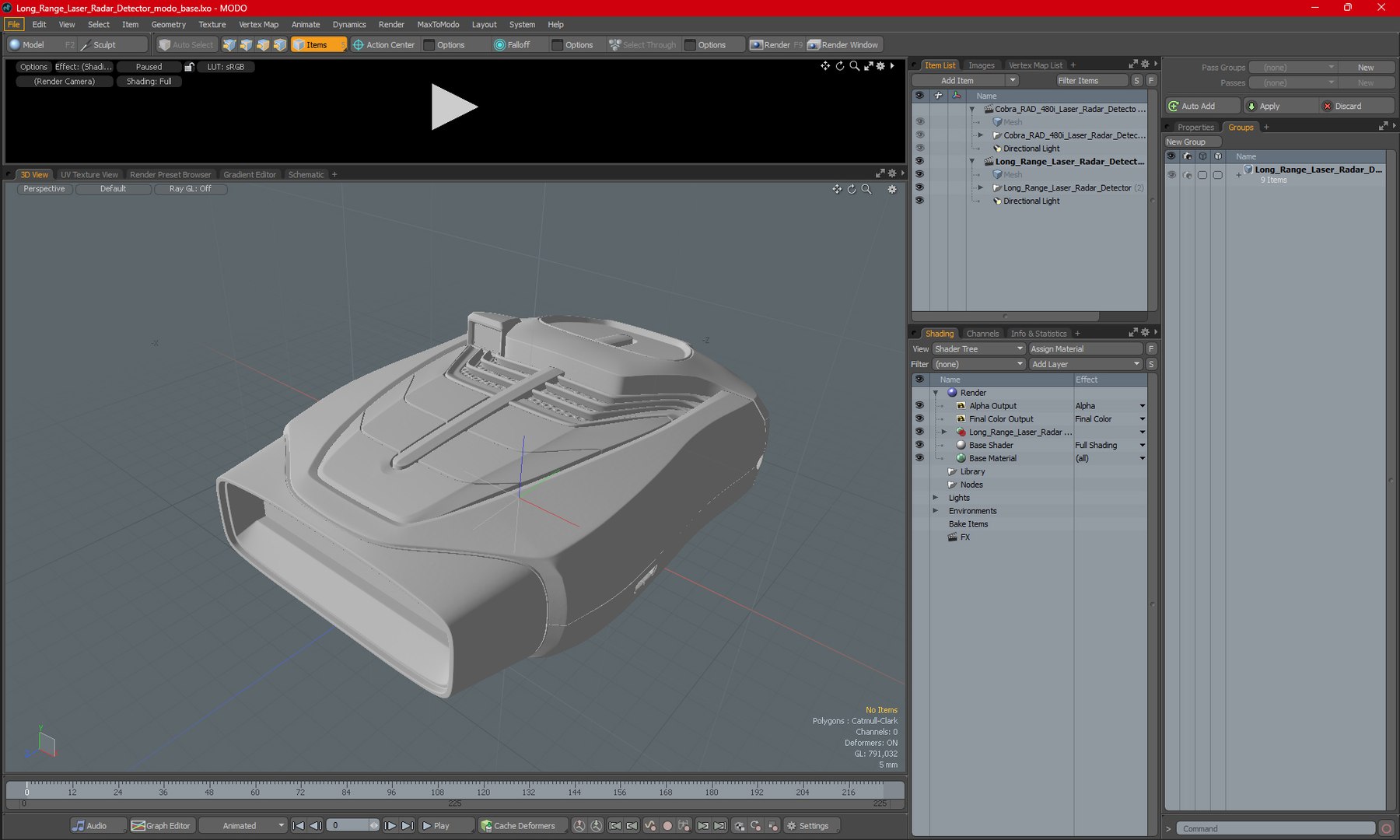Click the 3D viewport rotate view icon
This screenshot has width=1400, height=840.
852,189
